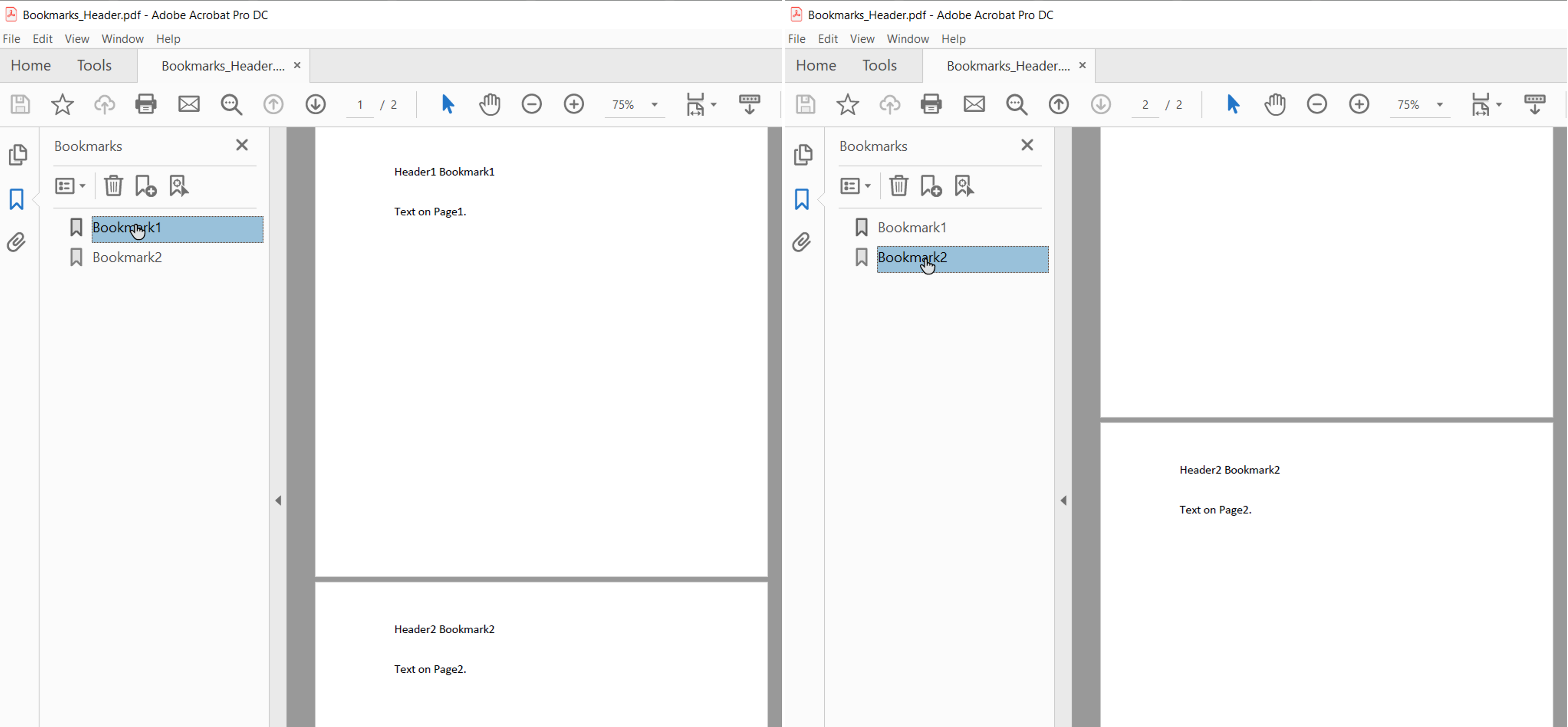Image resolution: width=1568 pixels, height=727 pixels.
Task: Open the Attachments panel
Action: click(17, 242)
